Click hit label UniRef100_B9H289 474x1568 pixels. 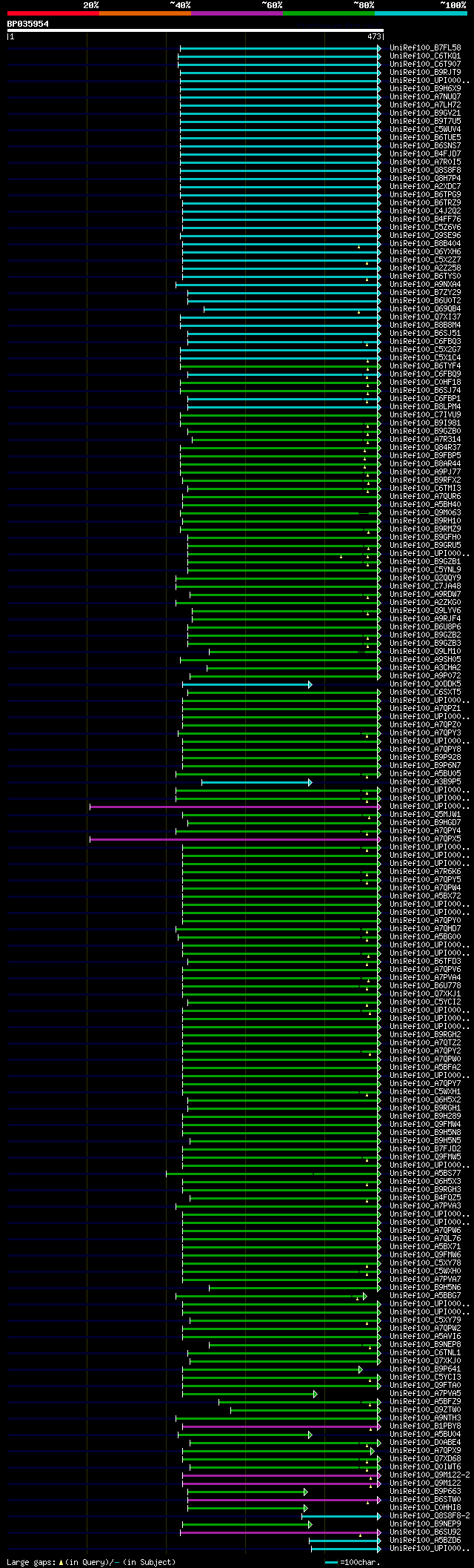point(425,1116)
